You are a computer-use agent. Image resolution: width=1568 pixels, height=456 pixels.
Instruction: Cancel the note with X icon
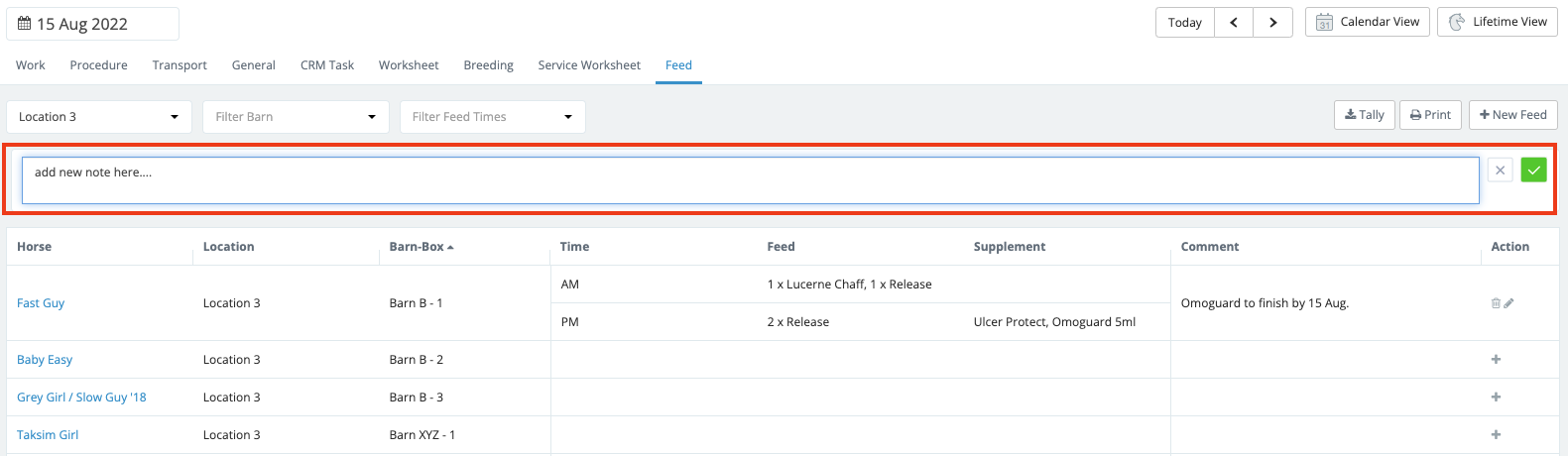(x=1500, y=171)
